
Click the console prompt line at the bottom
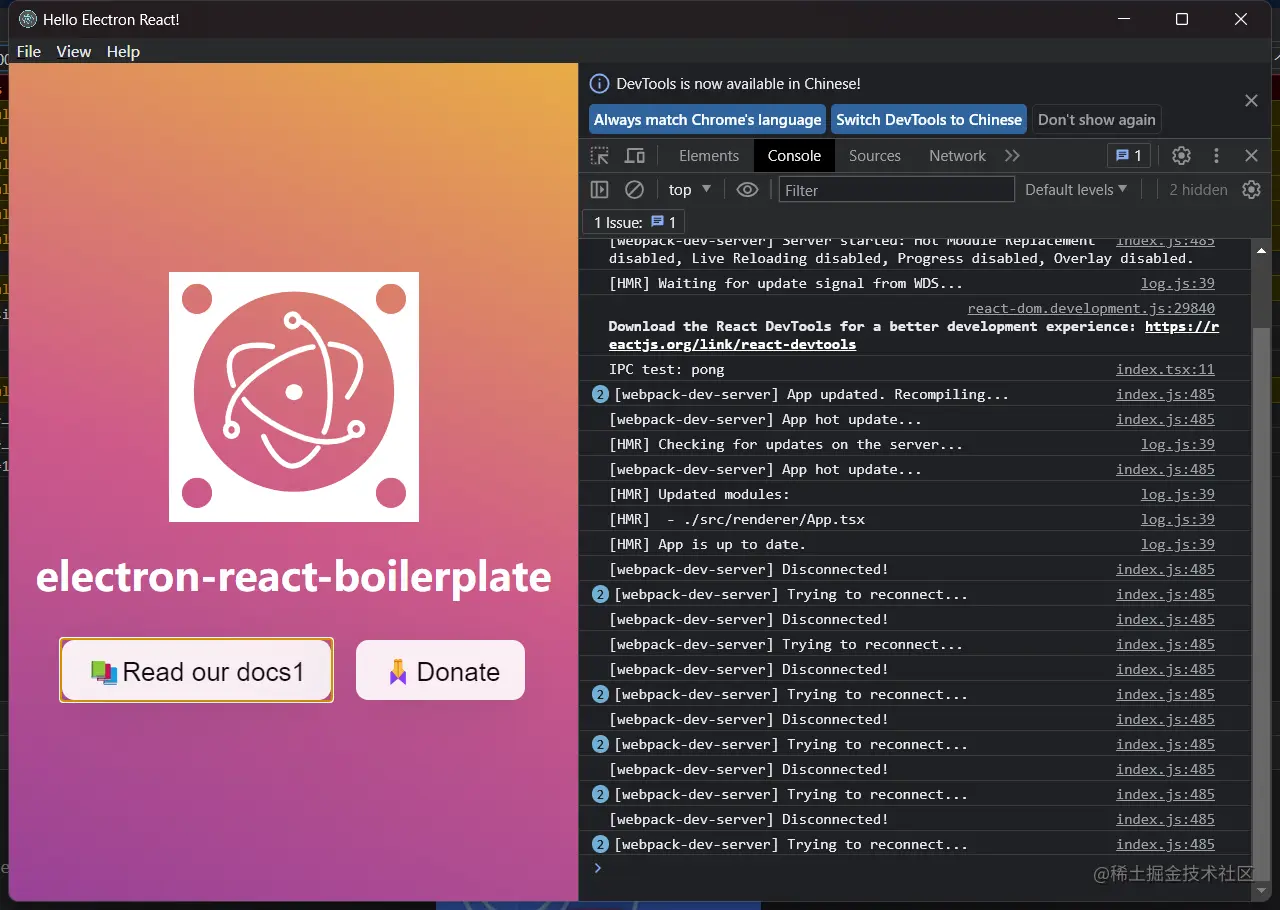coord(915,868)
